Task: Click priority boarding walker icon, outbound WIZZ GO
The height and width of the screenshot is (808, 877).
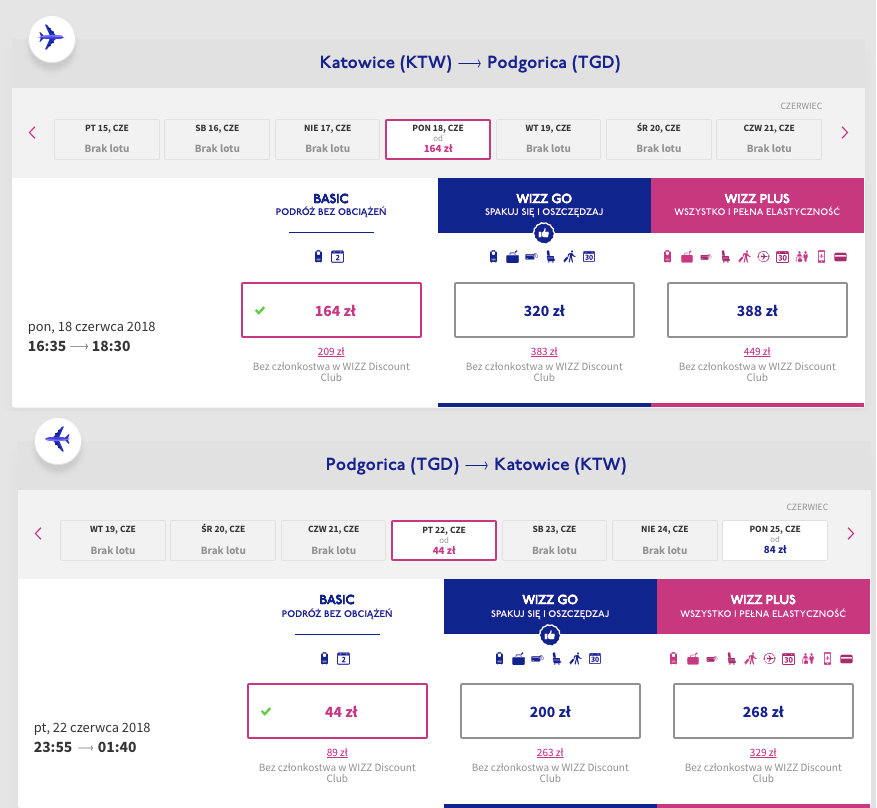Action: click(569, 257)
